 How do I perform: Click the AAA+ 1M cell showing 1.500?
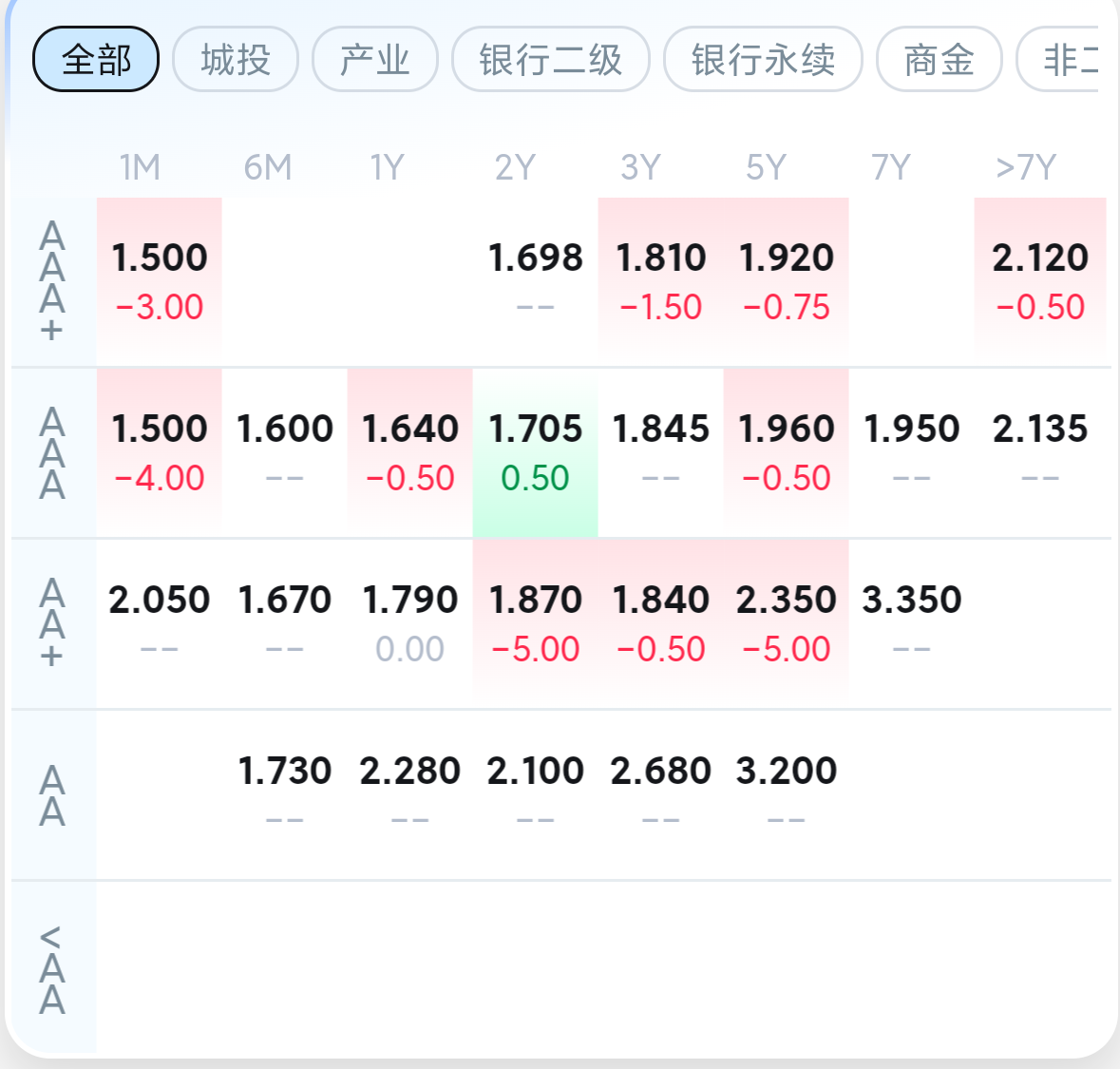coord(160,281)
